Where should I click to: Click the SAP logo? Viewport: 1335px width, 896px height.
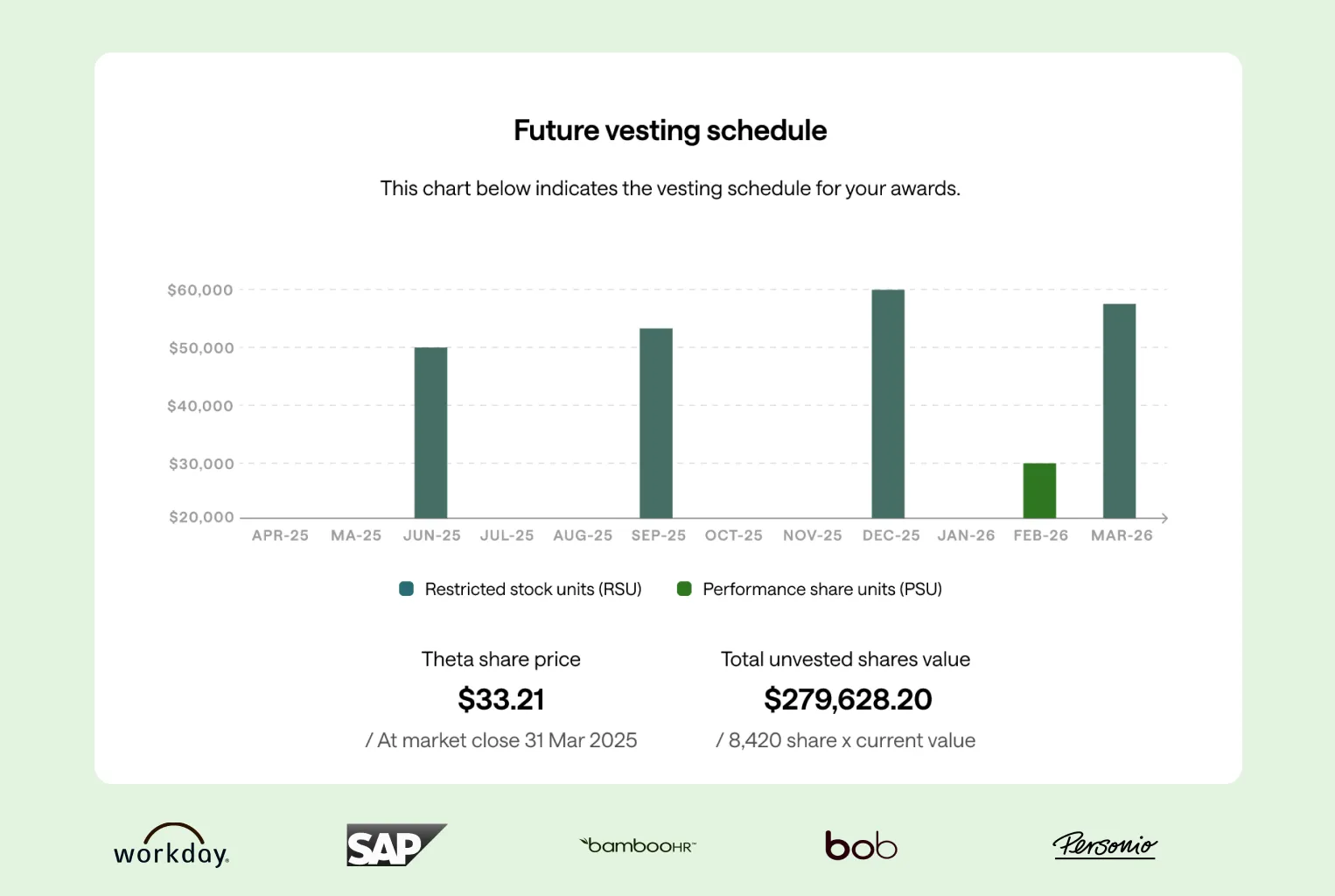[395, 845]
